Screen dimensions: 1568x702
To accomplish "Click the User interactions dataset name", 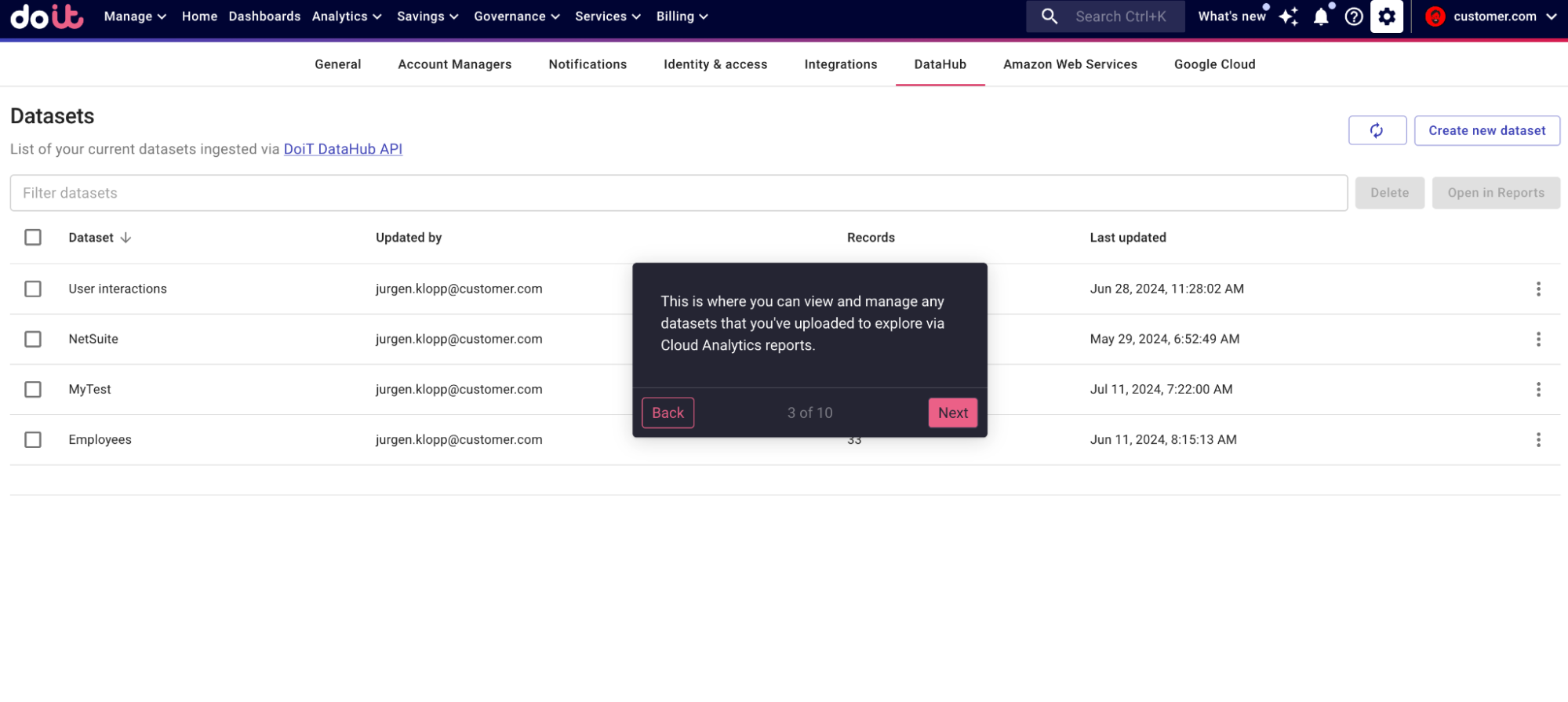I will tap(118, 289).
